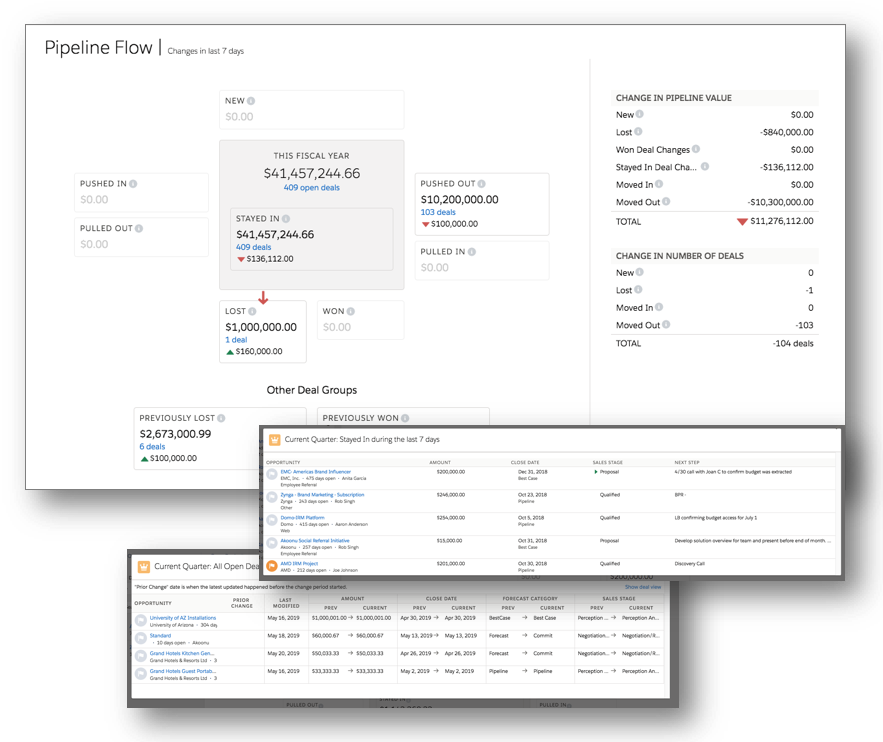The height and width of the screenshot is (742, 883).
Task: Click the -$10,300,000.00 Moved Out value
Action: (x=781, y=202)
